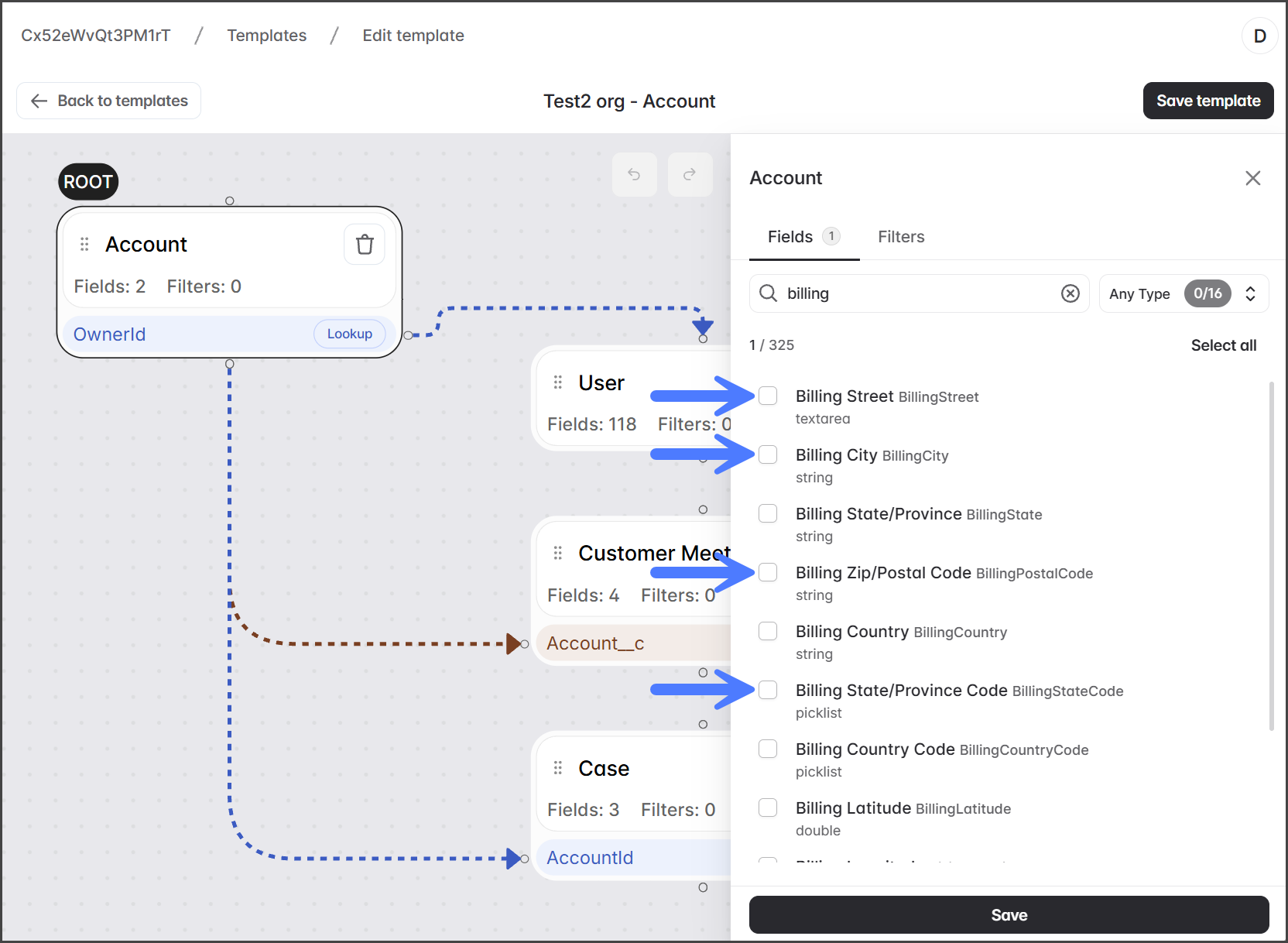
Task: Switch to the Filters tab
Action: pos(901,237)
